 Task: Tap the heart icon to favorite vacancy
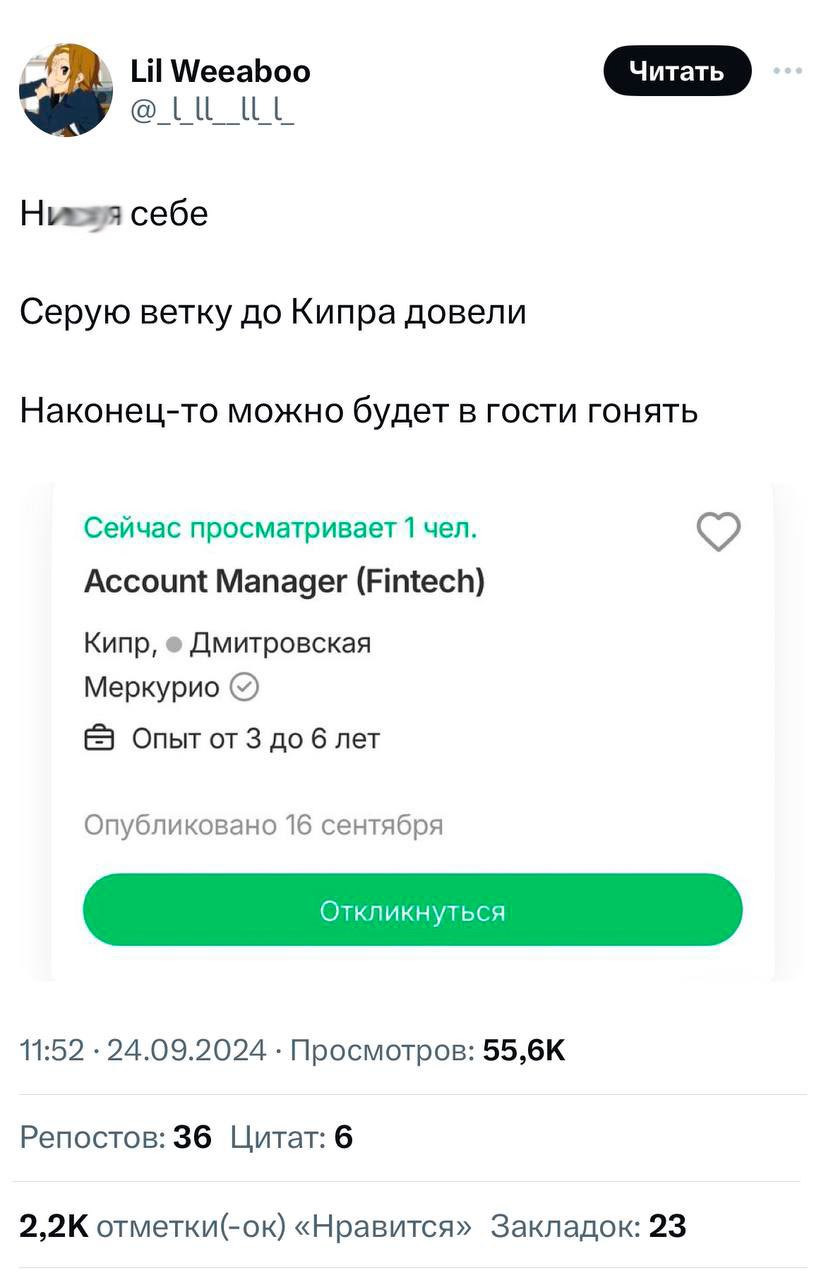718,532
